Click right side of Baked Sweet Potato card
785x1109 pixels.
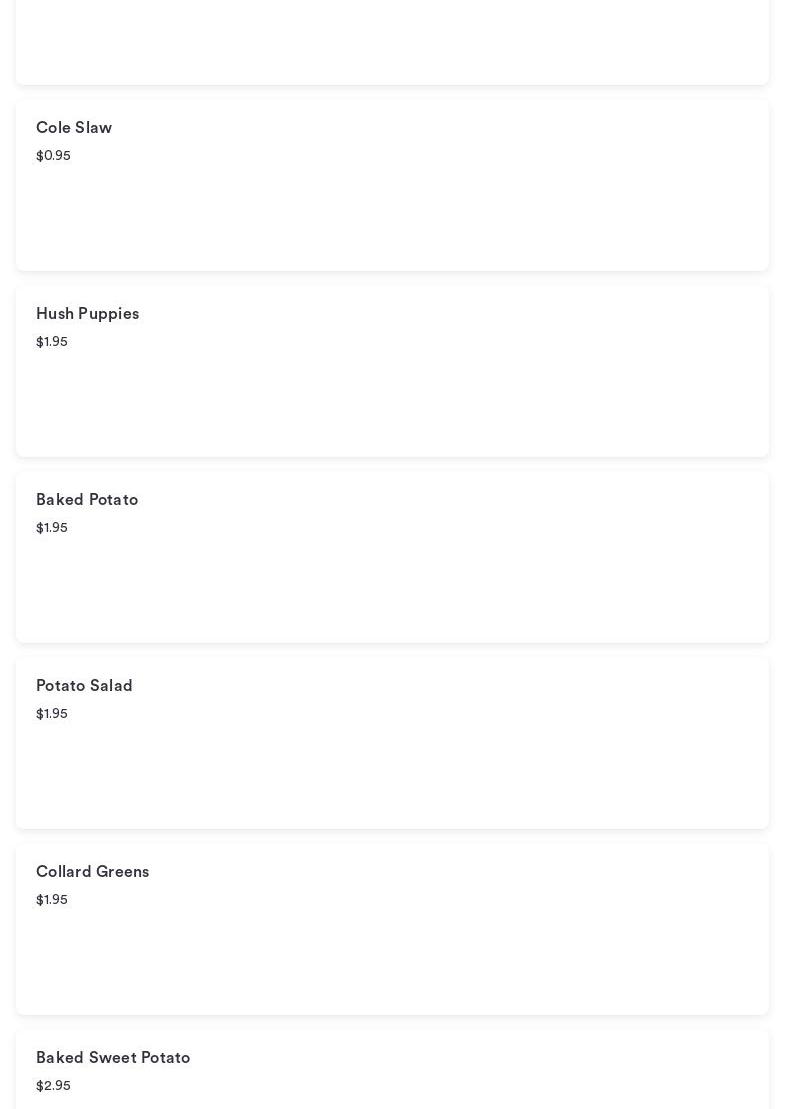(x=650, y=1072)
